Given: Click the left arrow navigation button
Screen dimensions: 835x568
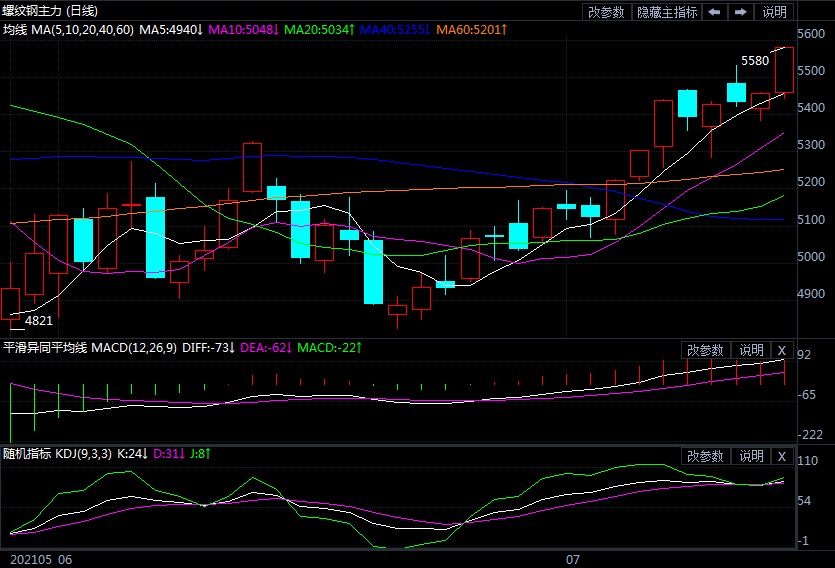Looking at the screenshot, I should tap(714, 12).
